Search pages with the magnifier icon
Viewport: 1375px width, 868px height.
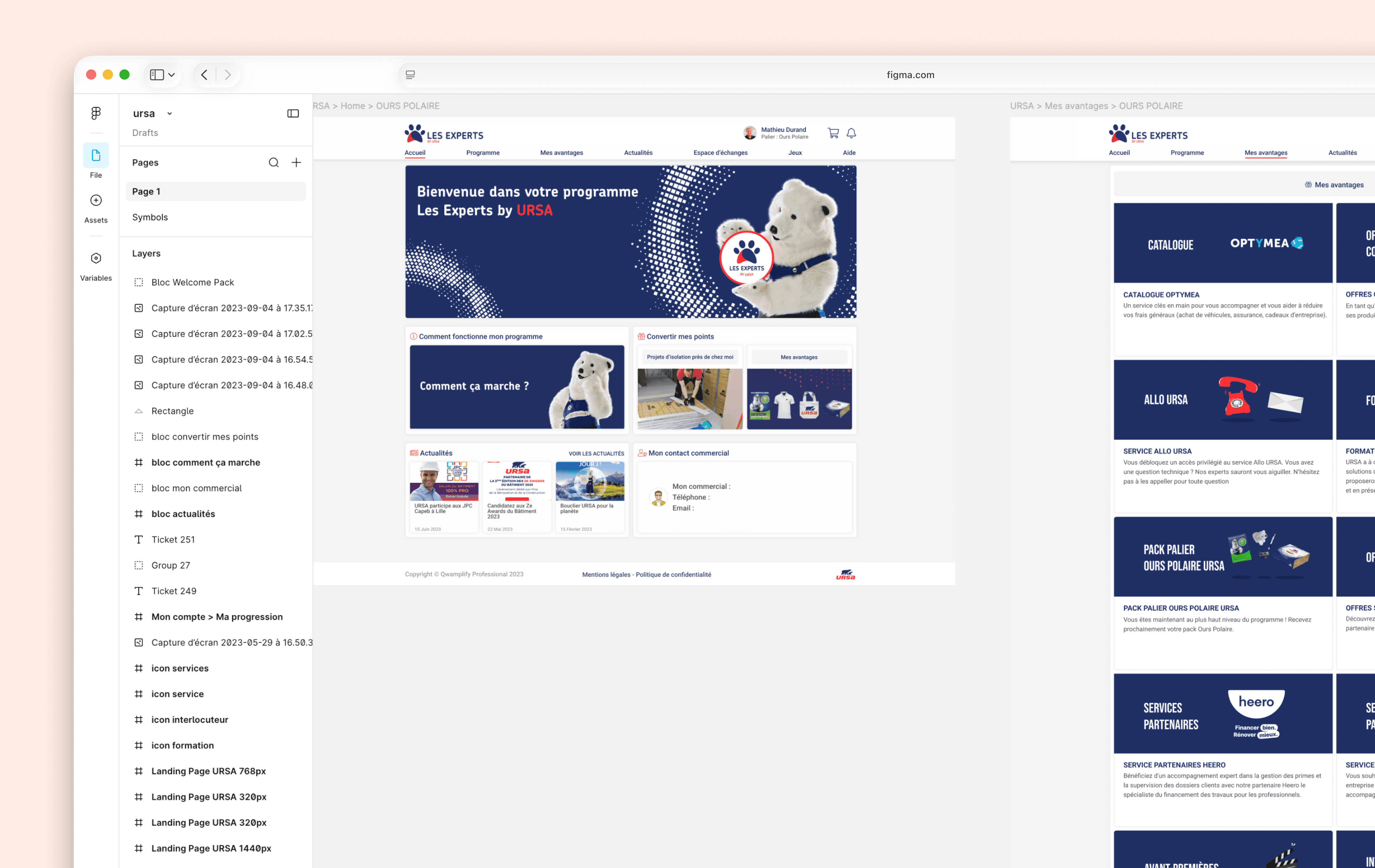pos(274,163)
